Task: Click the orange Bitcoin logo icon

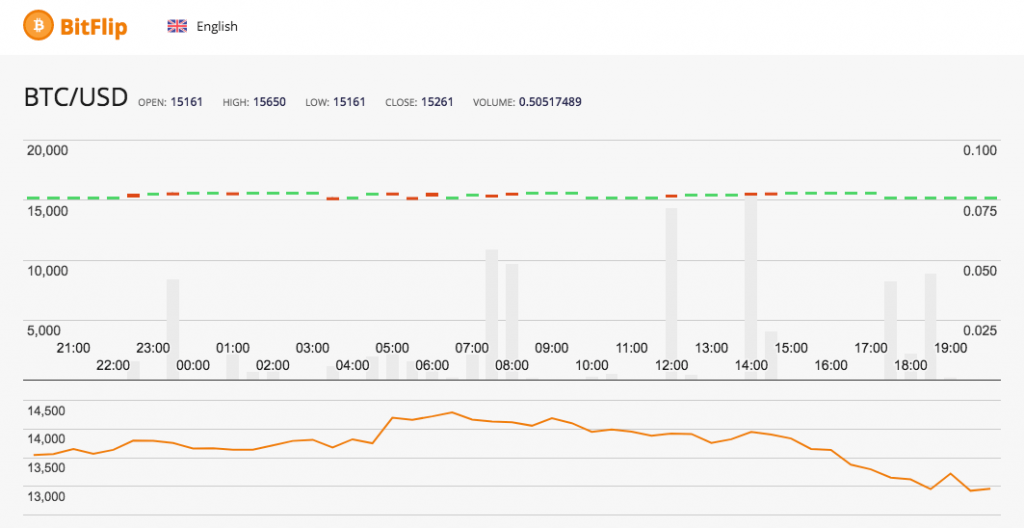Action: click(x=40, y=24)
